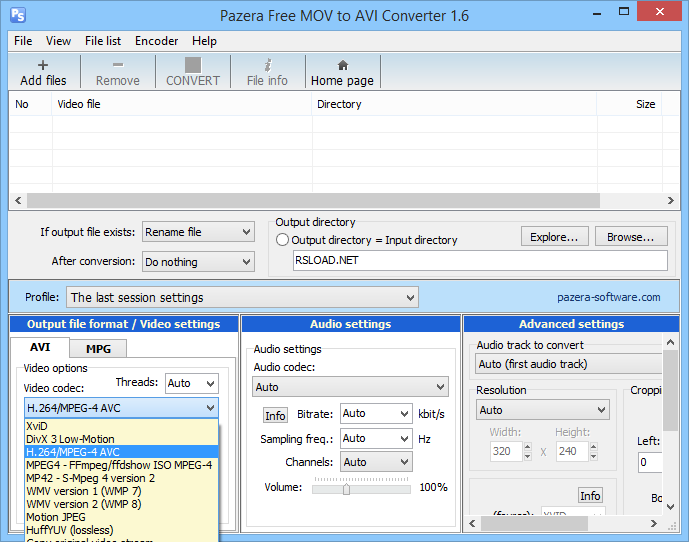Click the Size column header
Image resolution: width=689 pixels, height=542 pixels.
tap(629, 104)
